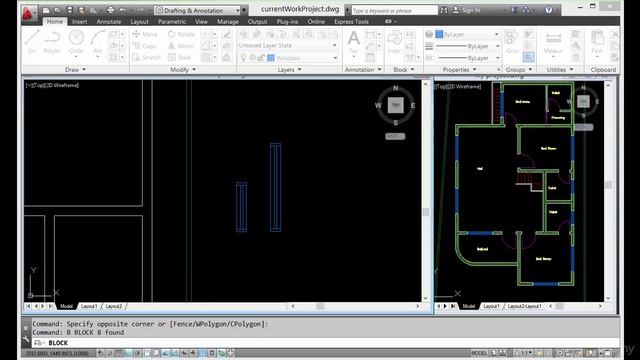Viewport: 640px width, 360px height.
Task: Click the search binoculars icon
Action: (444, 10)
